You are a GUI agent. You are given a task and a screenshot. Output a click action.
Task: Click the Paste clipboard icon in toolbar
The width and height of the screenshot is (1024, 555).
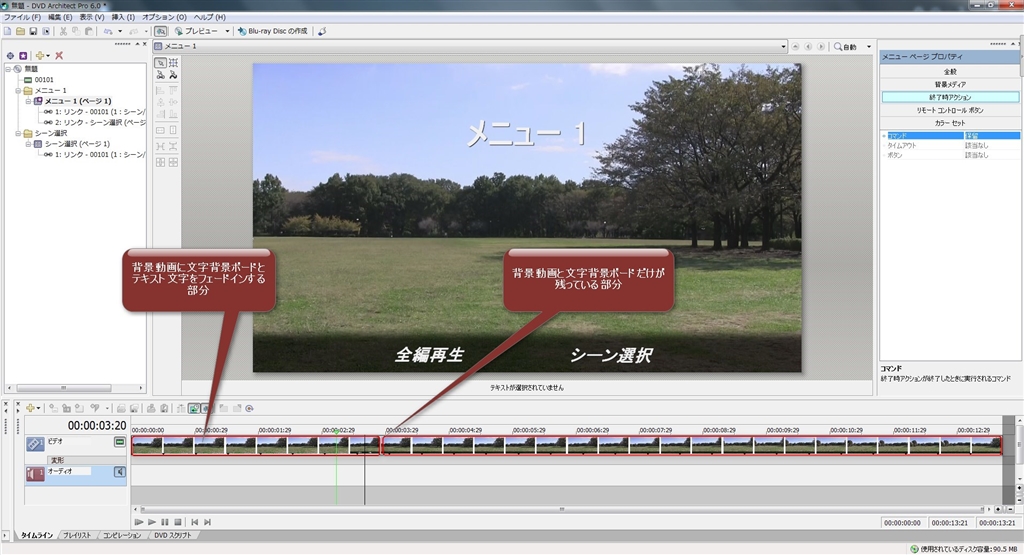coord(89,31)
